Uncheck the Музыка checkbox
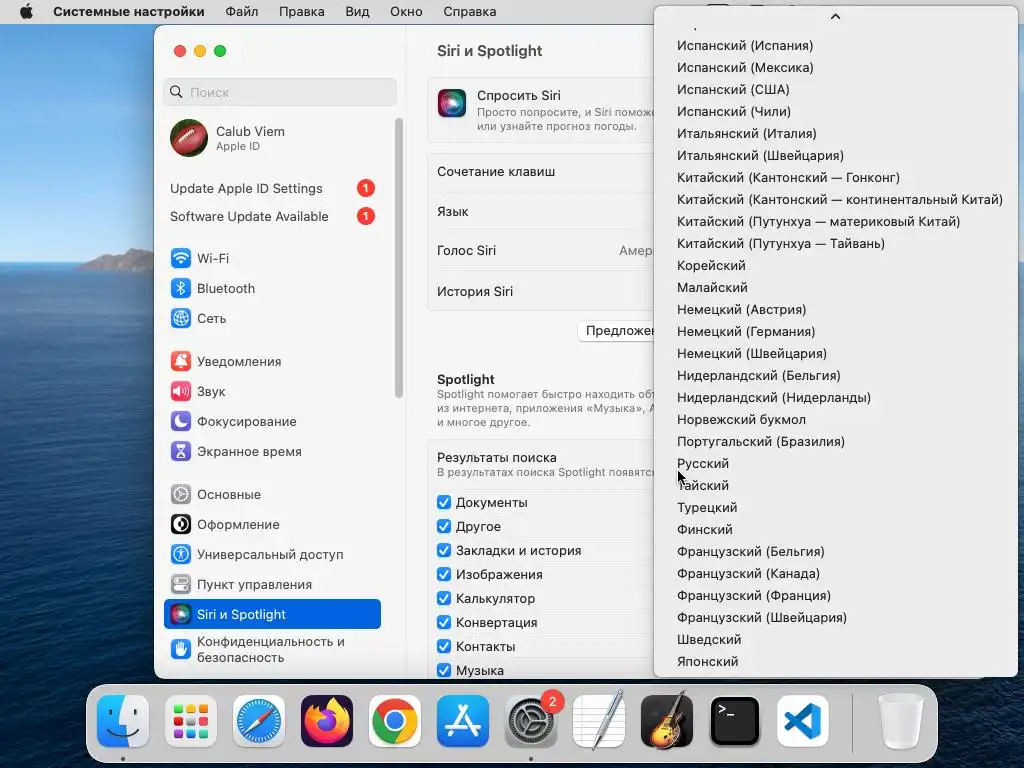 [444, 670]
